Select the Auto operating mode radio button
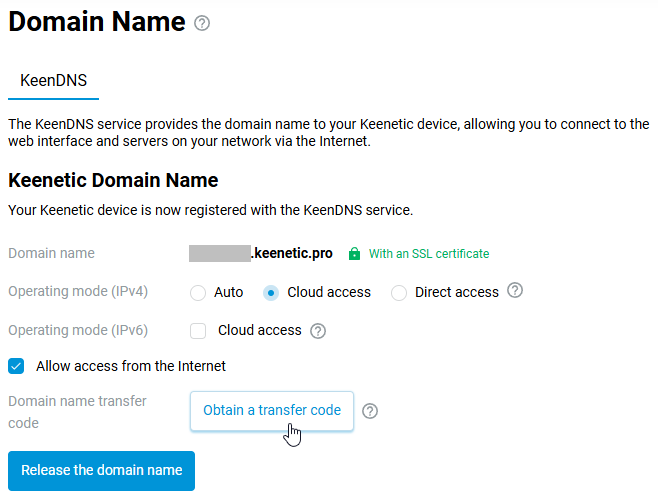 198,293
